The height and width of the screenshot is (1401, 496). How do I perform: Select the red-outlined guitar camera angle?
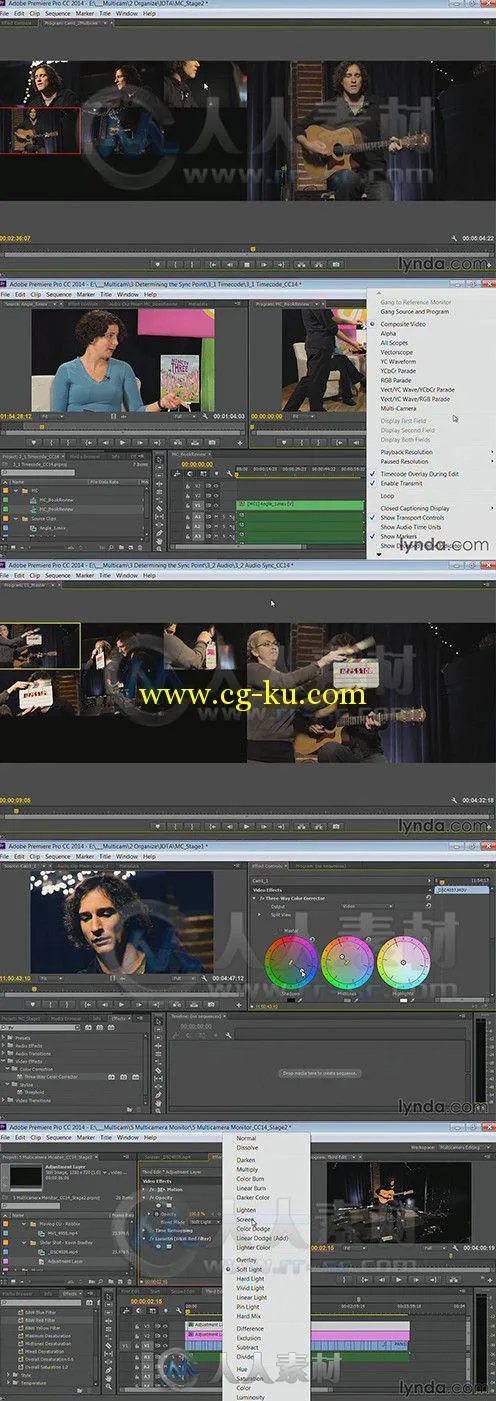[40, 129]
